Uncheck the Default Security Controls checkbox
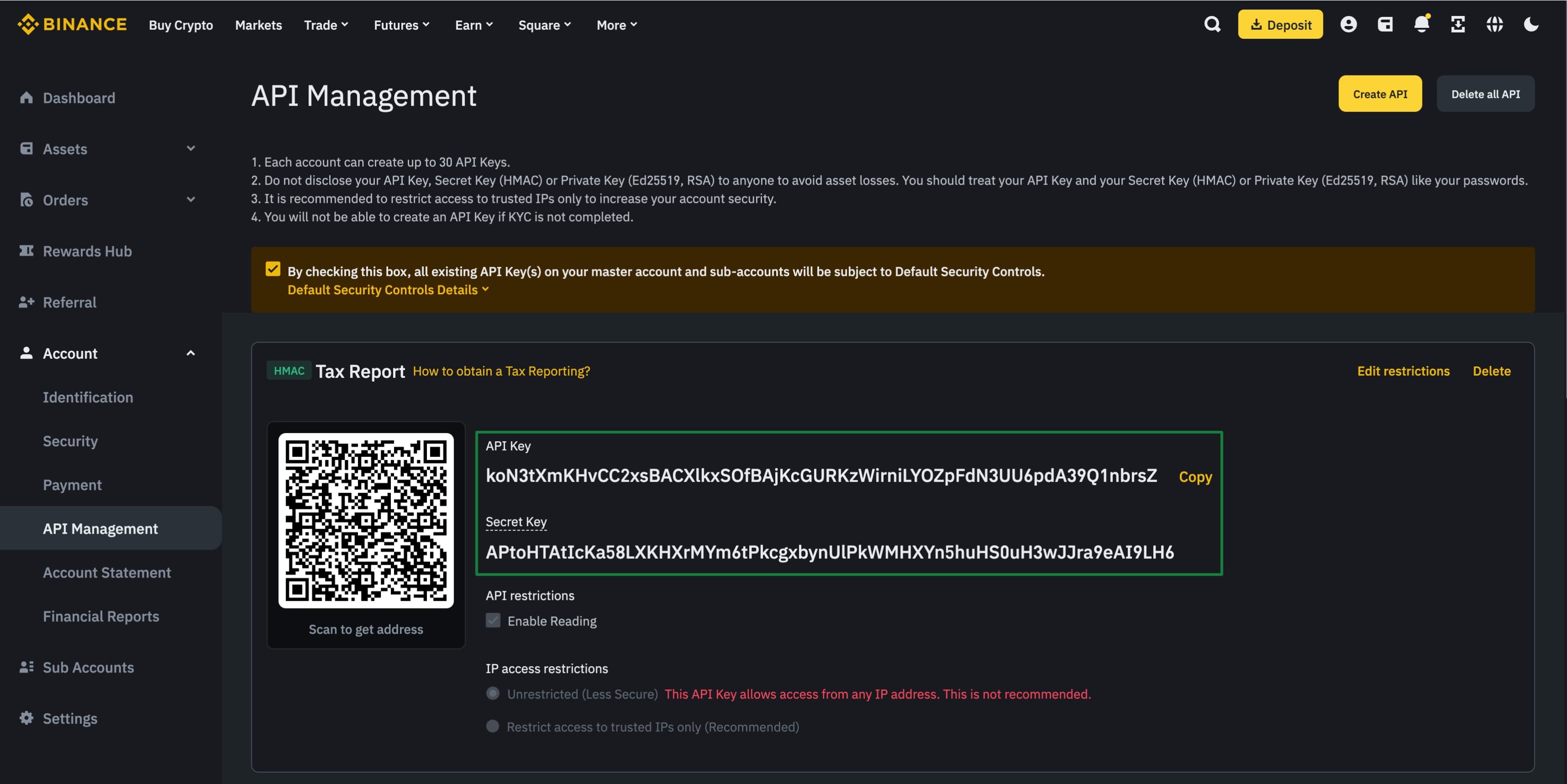The height and width of the screenshot is (784, 1567). click(x=272, y=269)
